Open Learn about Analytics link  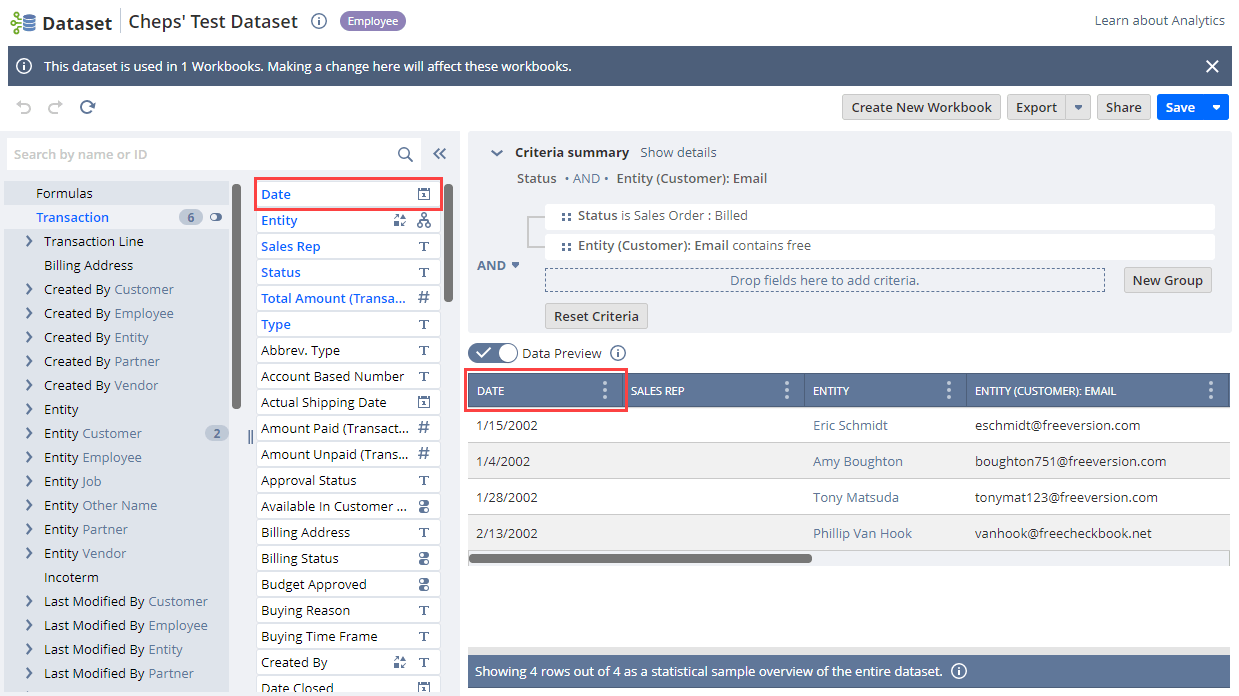click(1159, 20)
